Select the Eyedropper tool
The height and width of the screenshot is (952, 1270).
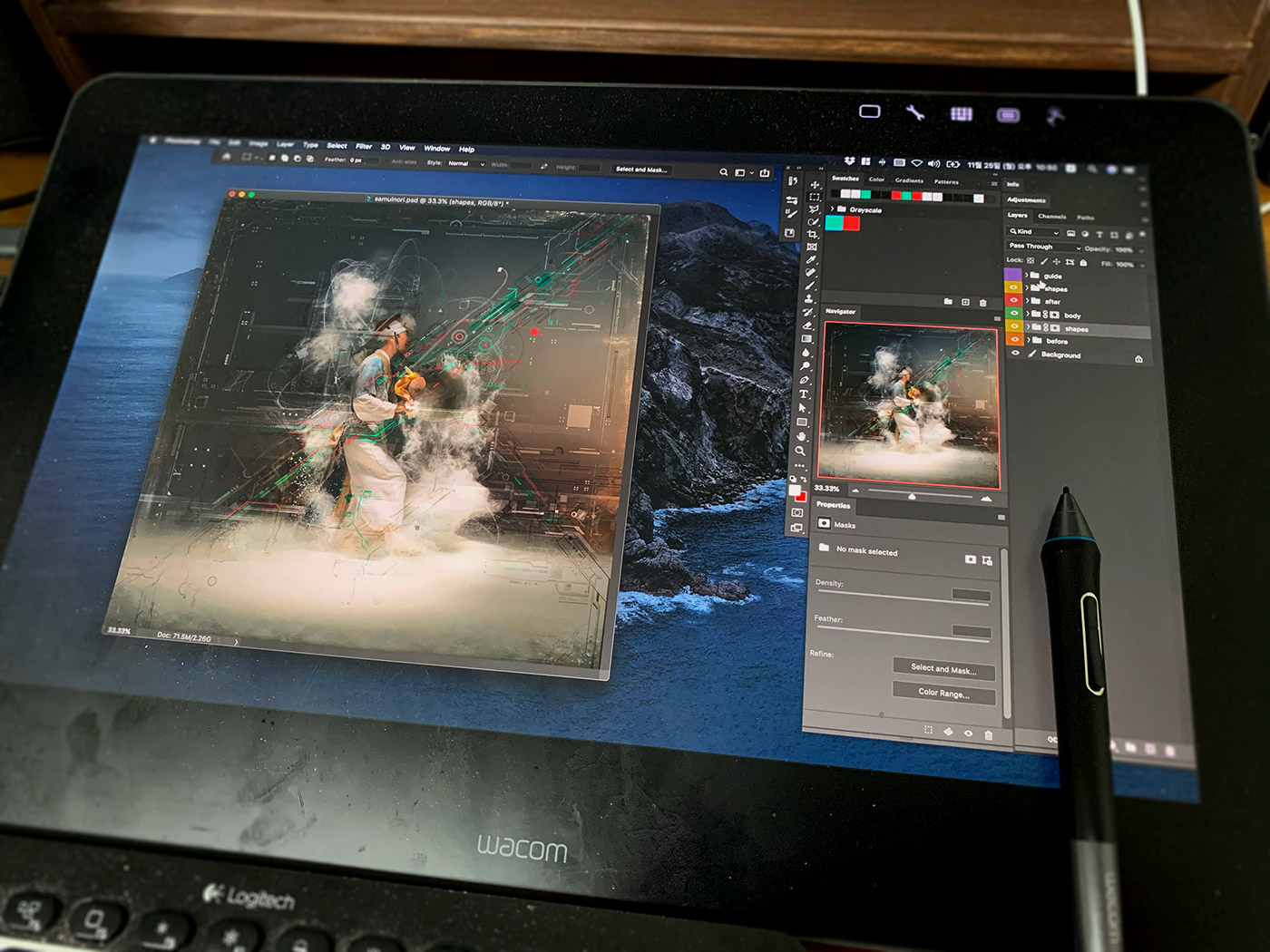pos(811,260)
